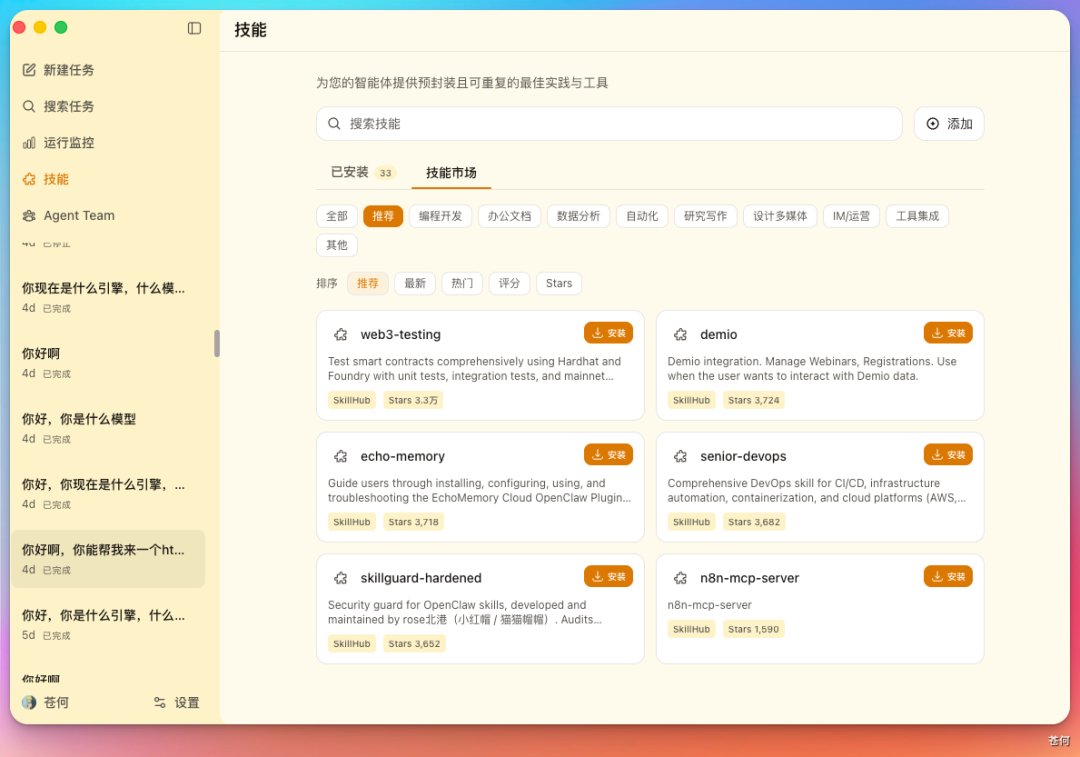Viewport: 1080px width, 757px height.
Task: Click the plus circle icon on 添加
Action: (x=933, y=123)
